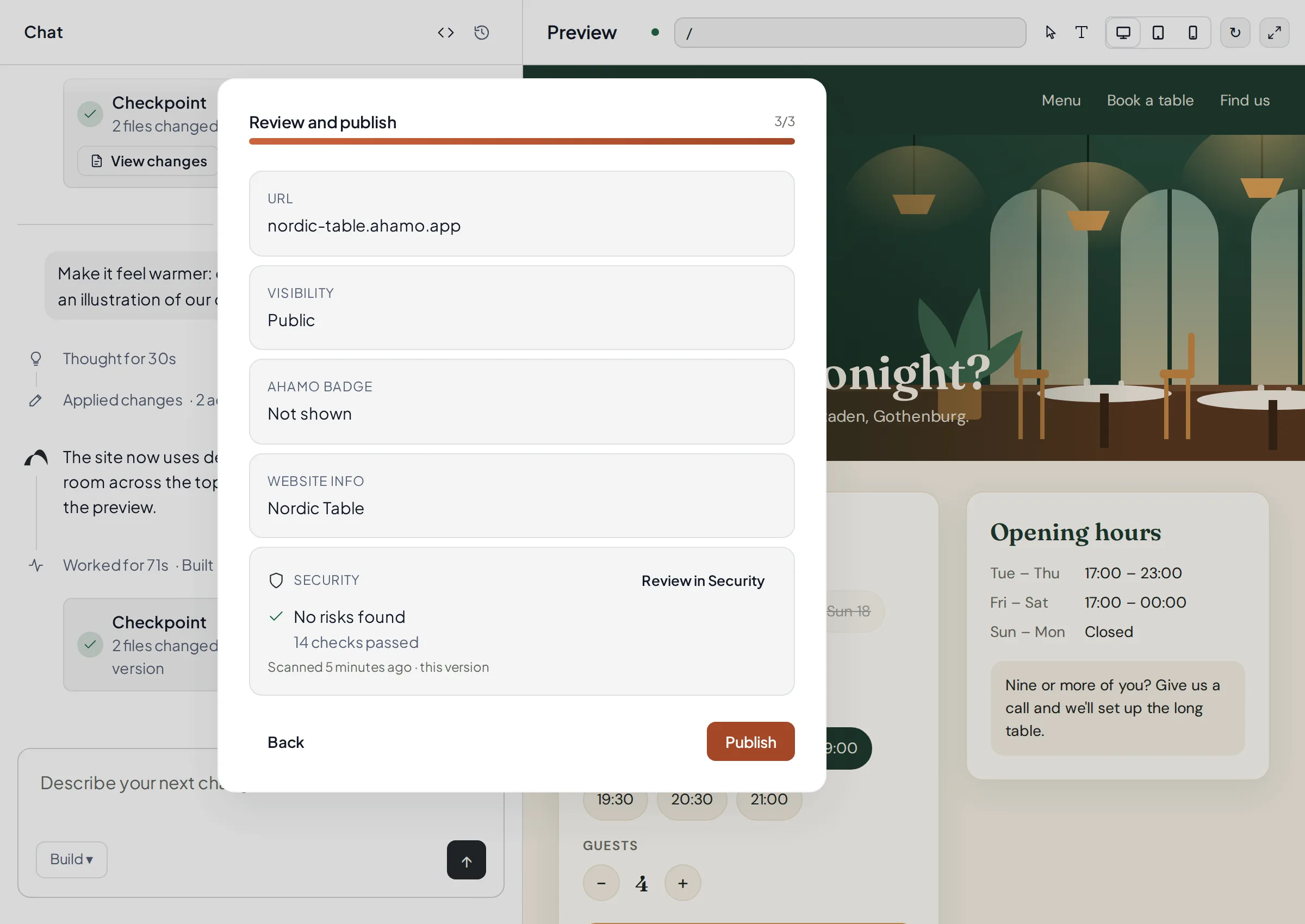
Task: Open the Ahamo Badge Not shown card
Action: tap(522, 402)
